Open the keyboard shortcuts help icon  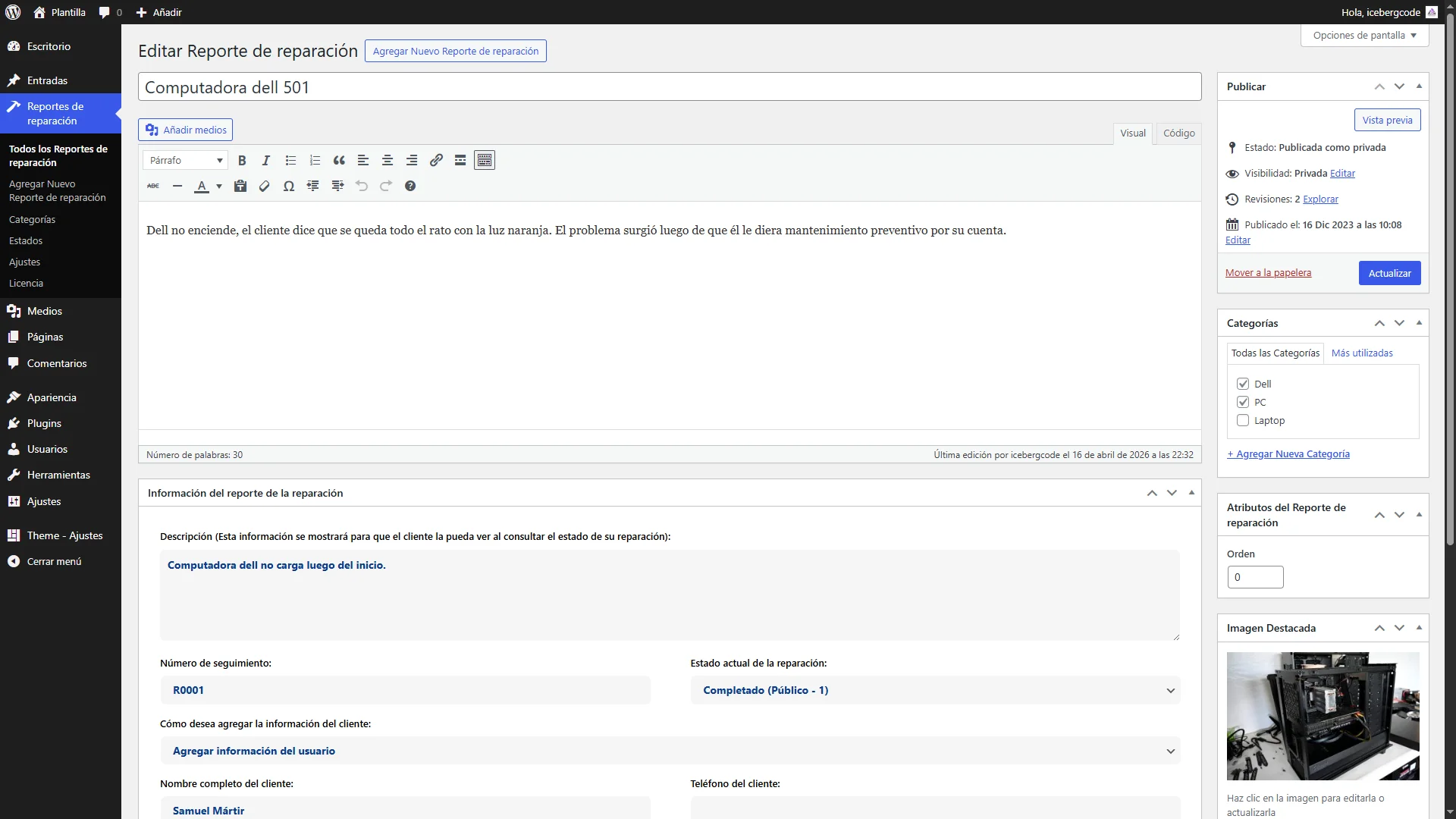(410, 186)
